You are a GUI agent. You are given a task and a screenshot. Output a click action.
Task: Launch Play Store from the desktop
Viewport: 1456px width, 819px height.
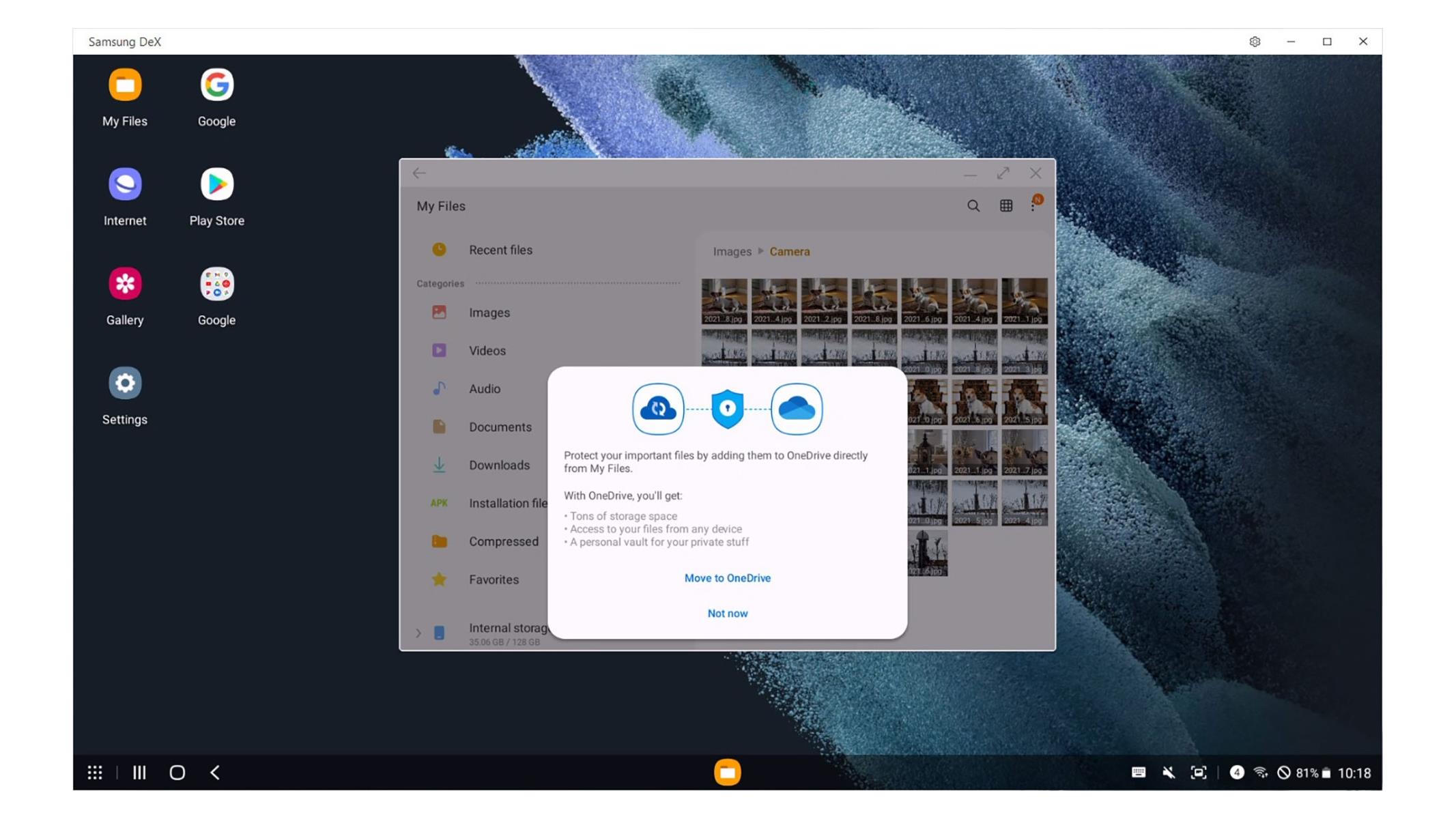216,184
